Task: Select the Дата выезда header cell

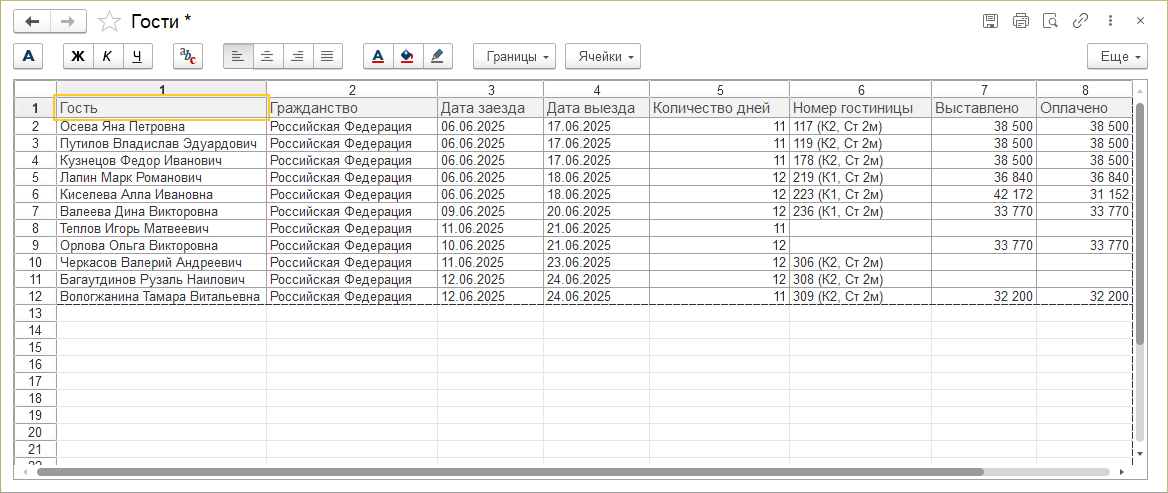Action: pos(596,108)
